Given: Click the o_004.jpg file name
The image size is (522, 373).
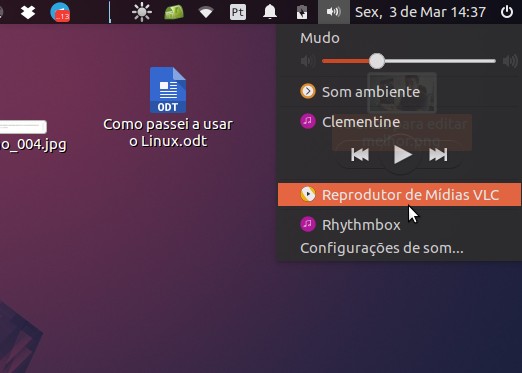Looking at the screenshot, I should click(33, 145).
